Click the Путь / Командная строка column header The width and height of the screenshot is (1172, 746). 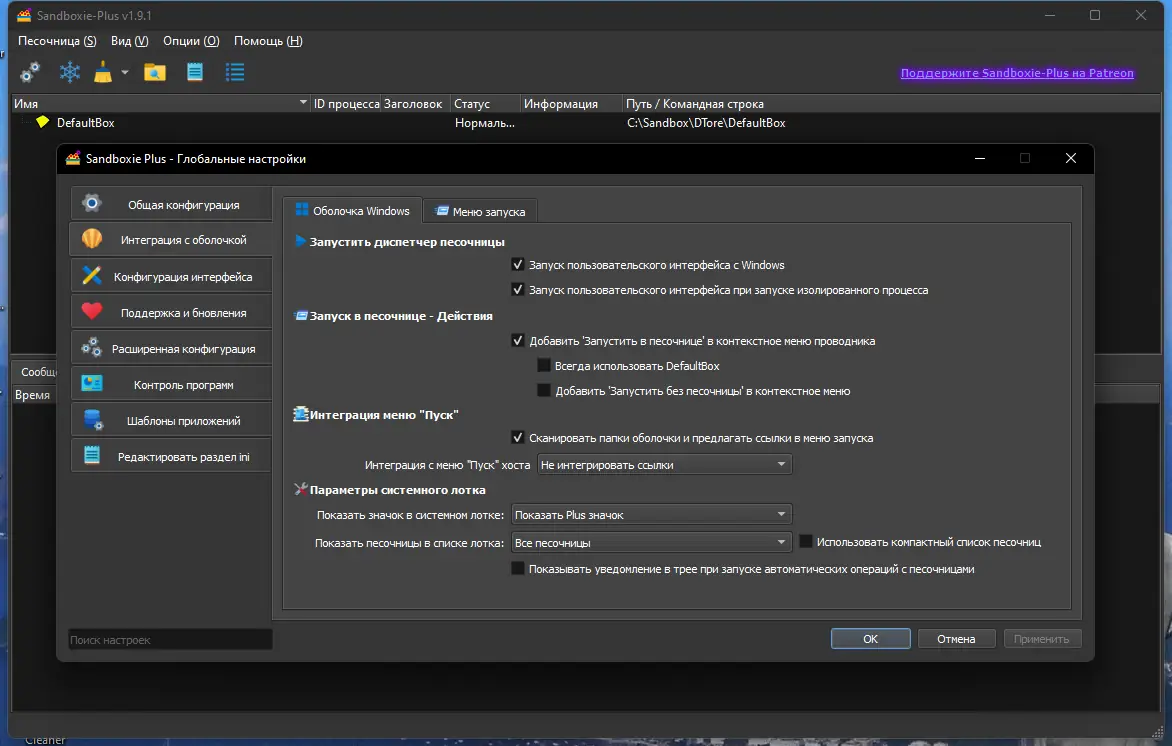point(891,103)
